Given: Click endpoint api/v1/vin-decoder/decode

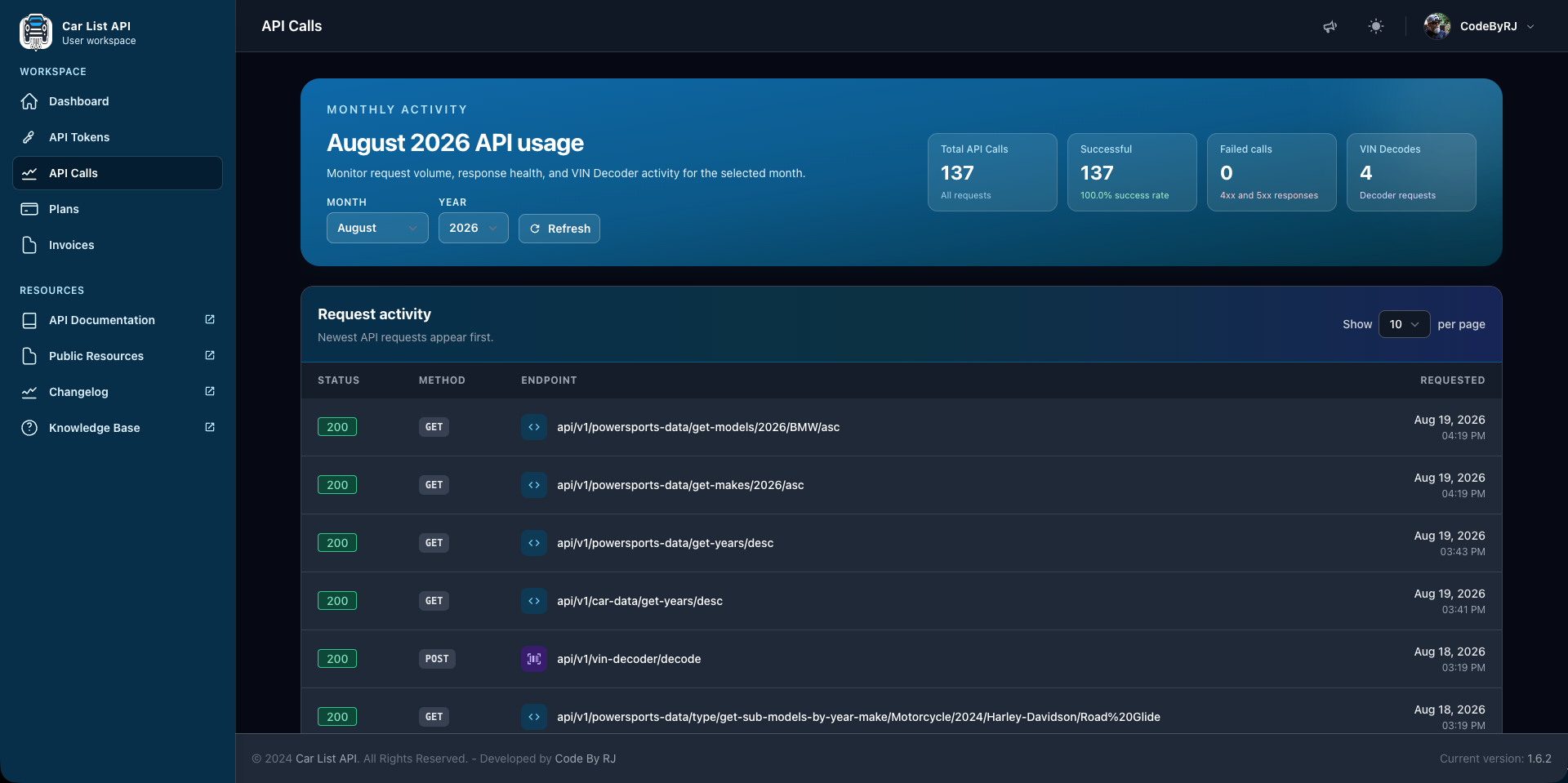Looking at the screenshot, I should (629, 659).
